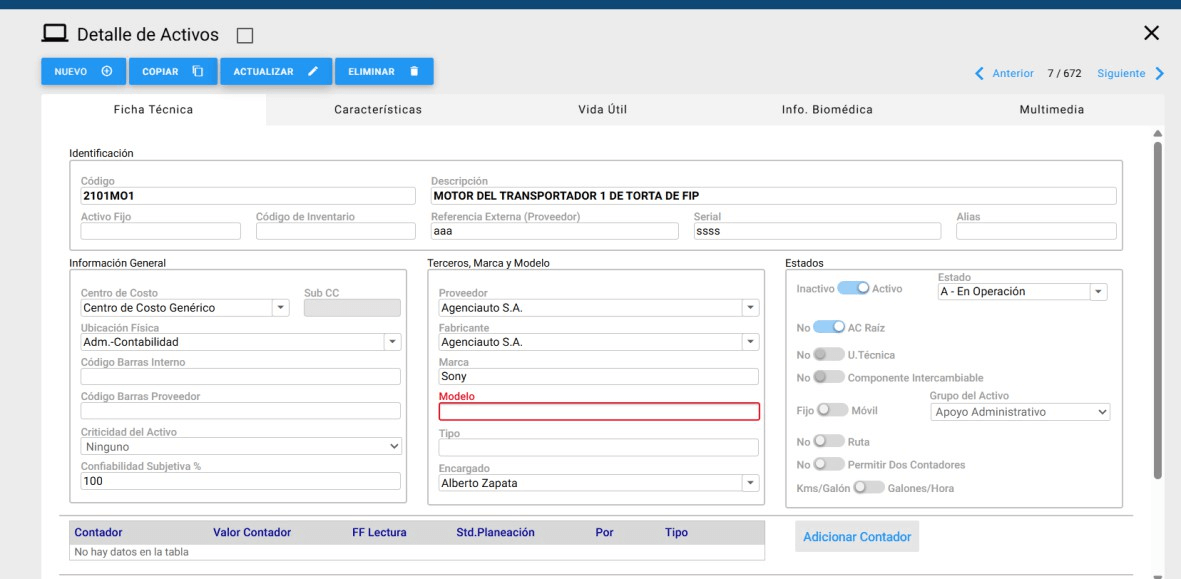This screenshot has width=1181, height=579.
Task: Click the pencil icon on ACTUALIZAR button
Action: (x=313, y=71)
